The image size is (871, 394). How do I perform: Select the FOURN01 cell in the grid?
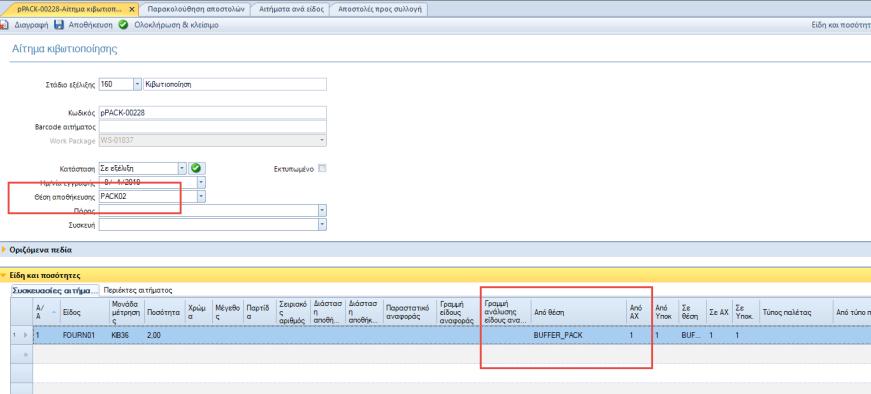pyautogui.click(x=84, y=336)
